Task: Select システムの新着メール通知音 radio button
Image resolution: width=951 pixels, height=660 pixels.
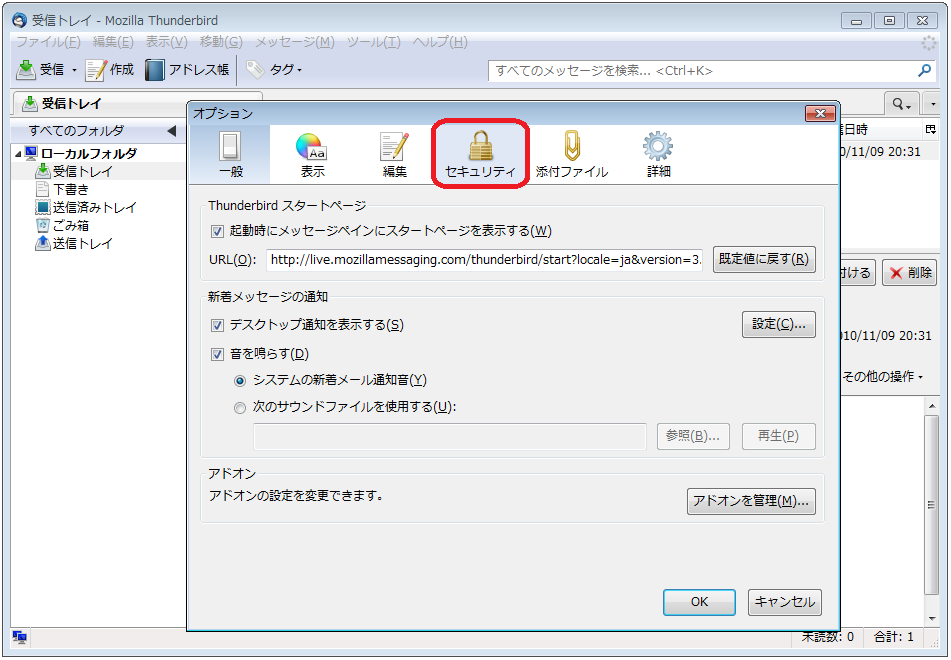Action: click(x=240, y=381)
